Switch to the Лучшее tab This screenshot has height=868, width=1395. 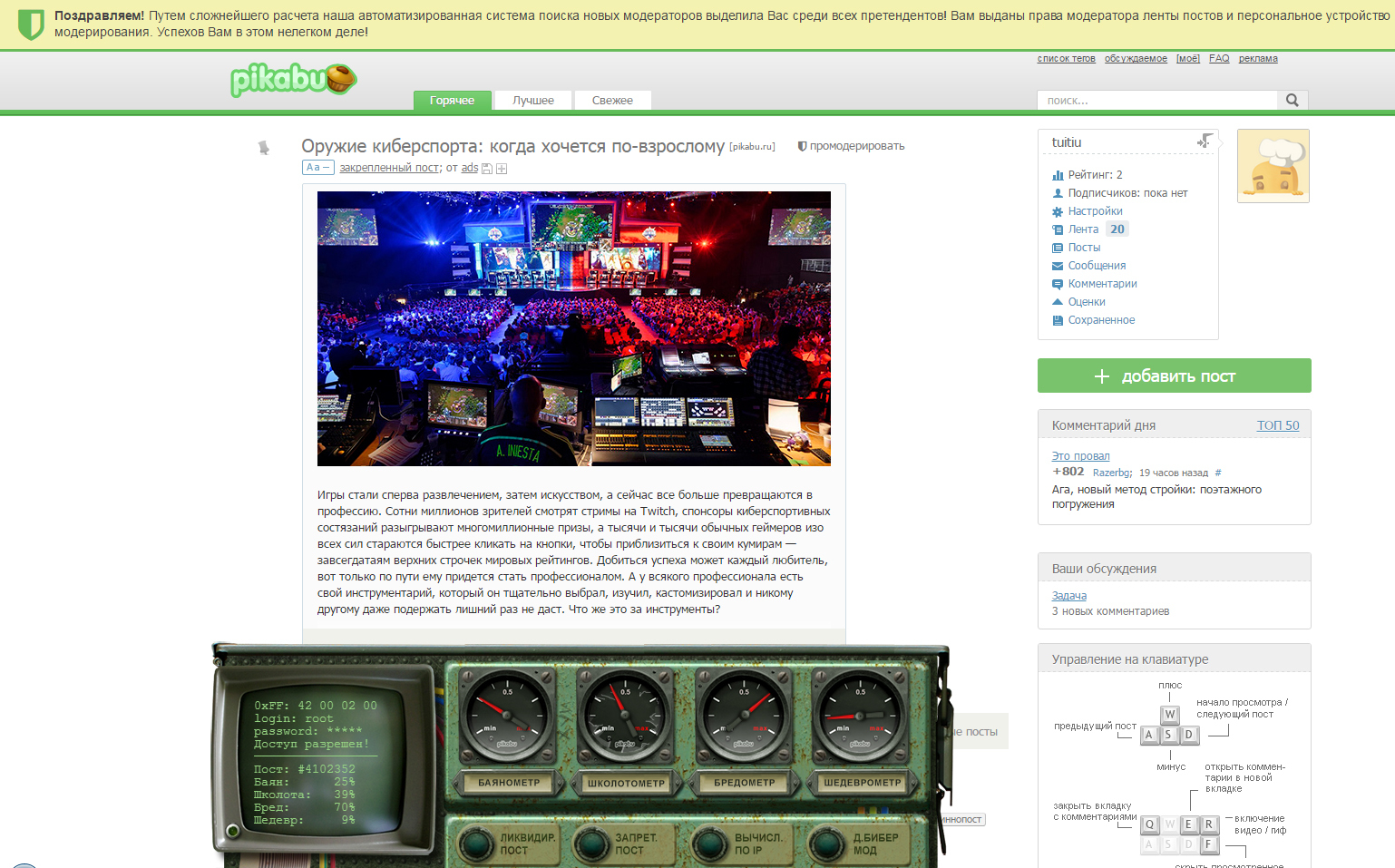click(x=533, y=101)
